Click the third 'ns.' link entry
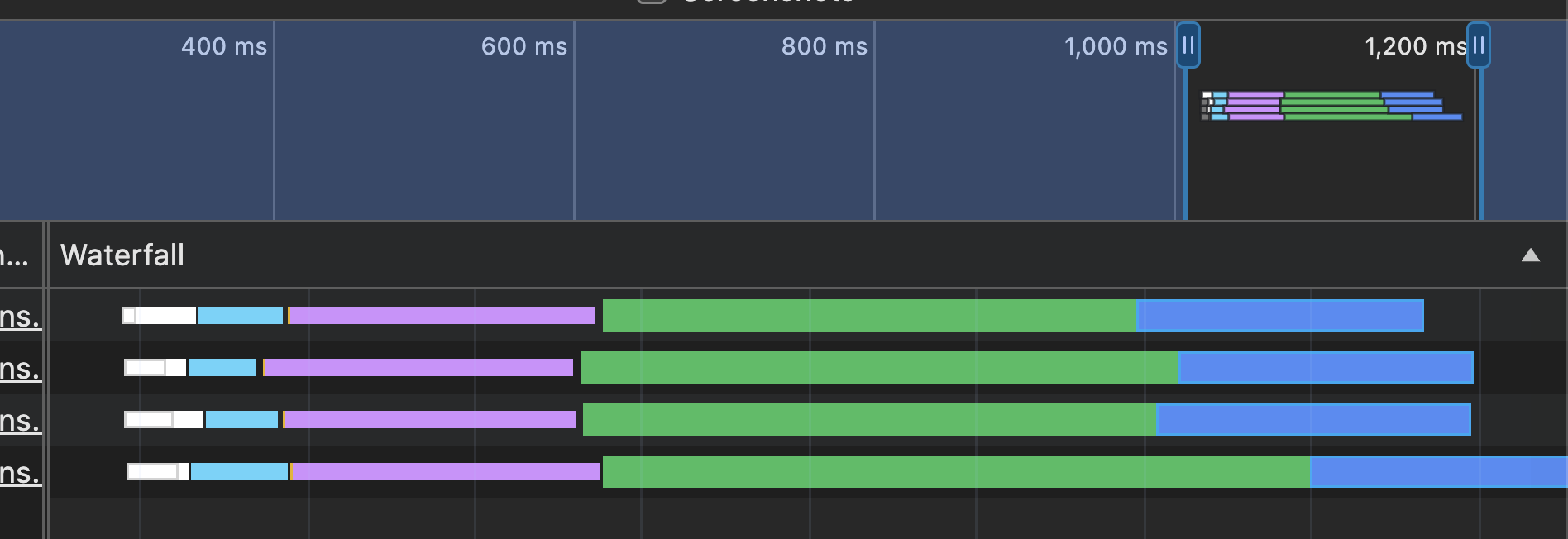1568x539 pixels. coord(21,419)
